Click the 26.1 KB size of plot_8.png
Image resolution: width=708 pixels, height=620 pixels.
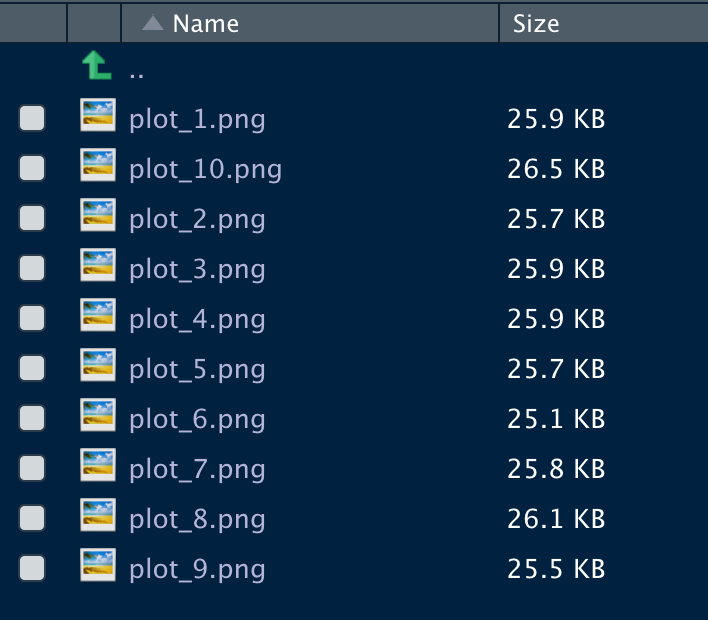pos(556,520)
